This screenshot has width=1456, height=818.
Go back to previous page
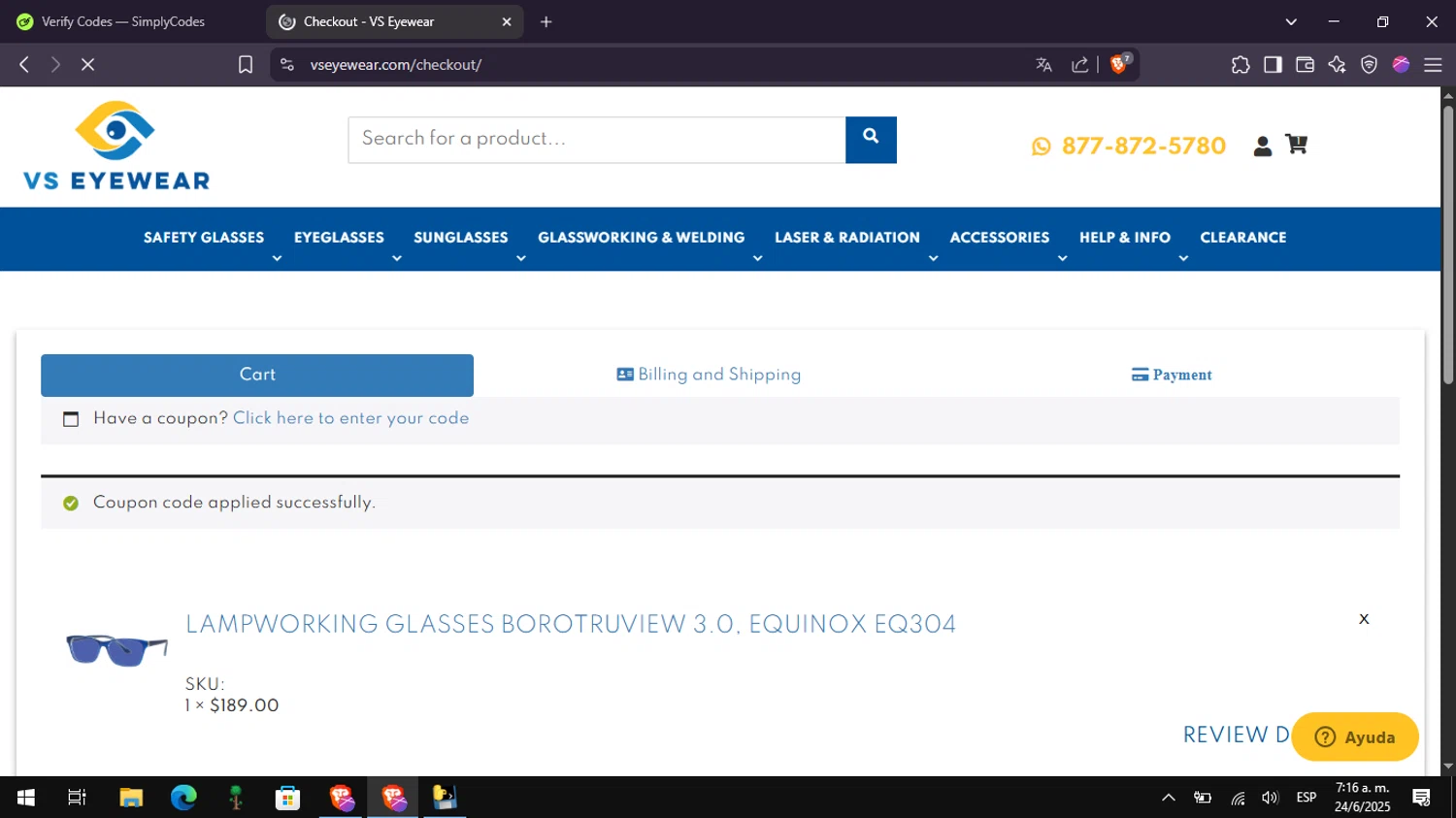[x=24, y=64]
